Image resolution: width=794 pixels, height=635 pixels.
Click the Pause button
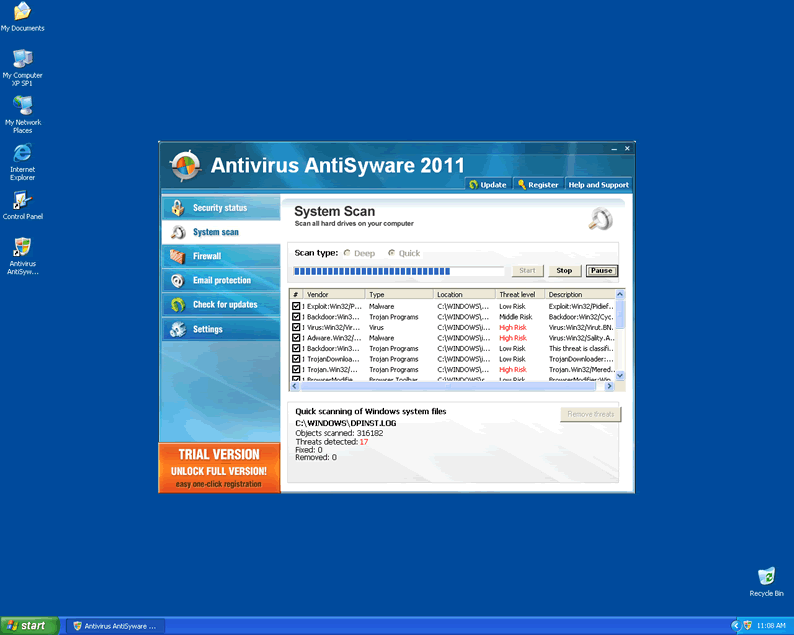(x=601, y=271)
